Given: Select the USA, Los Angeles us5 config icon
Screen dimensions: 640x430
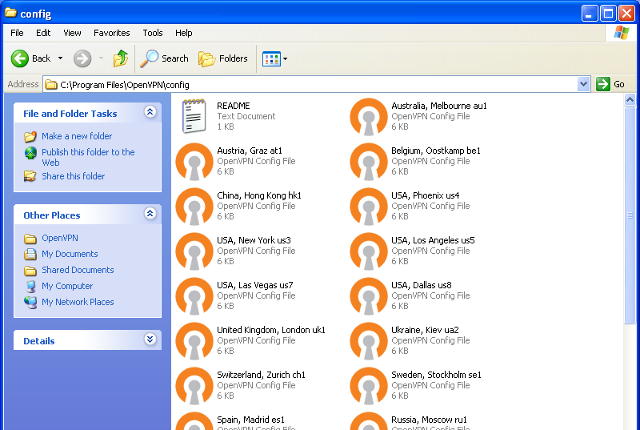Looking at the screenshot, I should point(369,251).
